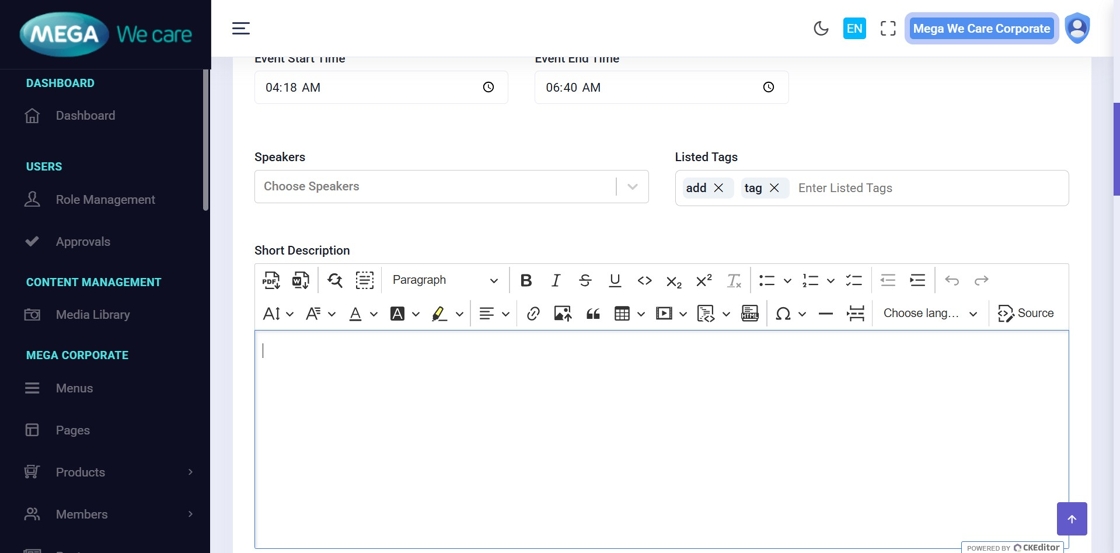Open the Choose language dropdown
This screenshot has height=553, width=1120.
click(930, 314)
